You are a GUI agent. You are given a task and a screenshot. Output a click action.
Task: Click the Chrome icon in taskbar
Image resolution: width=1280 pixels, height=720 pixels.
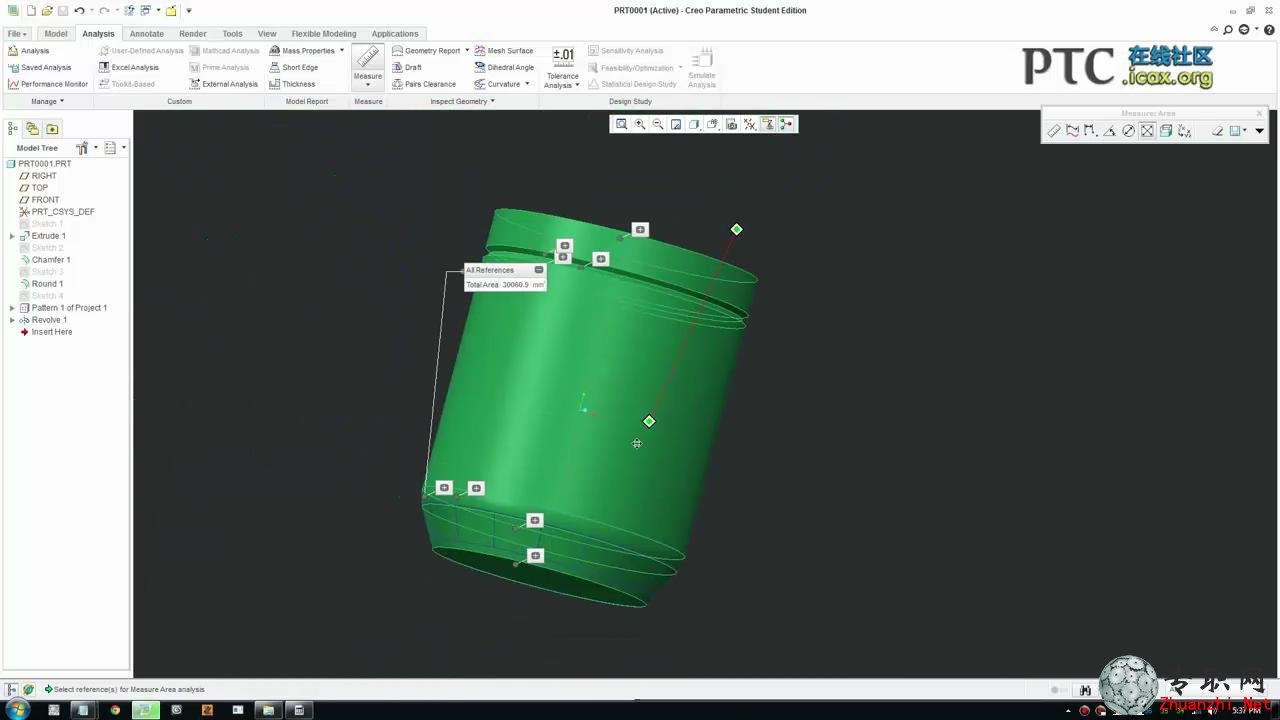pyautogui.click(x=115, y=710)
